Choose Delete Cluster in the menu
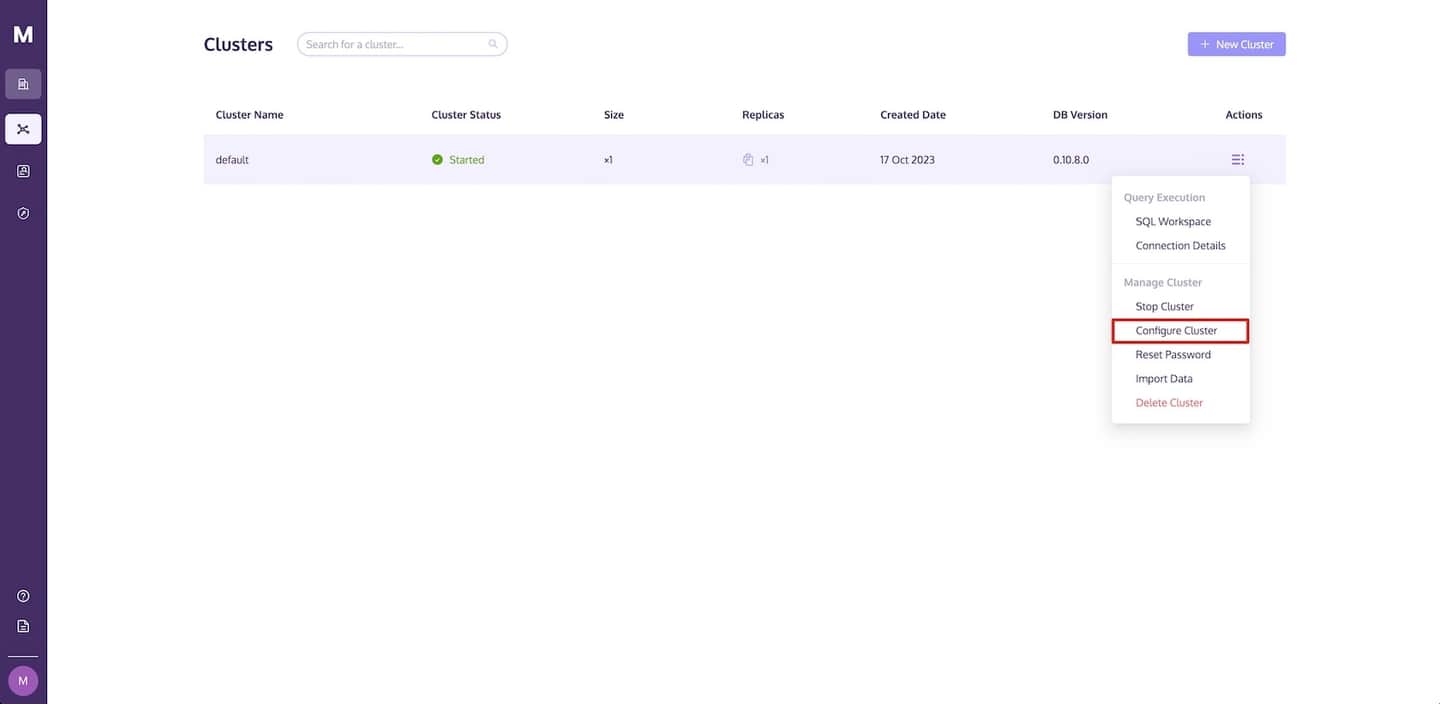1440x704 pixels. pyautogui.click(x=1169, y=403)
